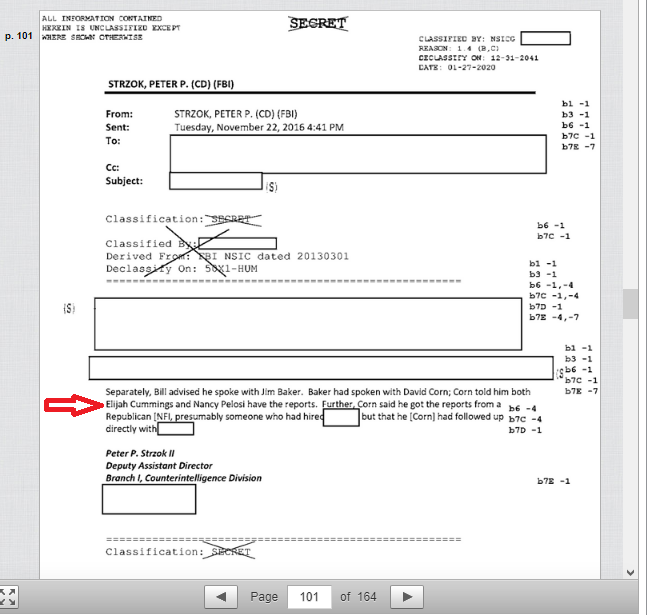The image size is (647, 615).
Task: Click the 'p. 101' page label
Action: 19,36
